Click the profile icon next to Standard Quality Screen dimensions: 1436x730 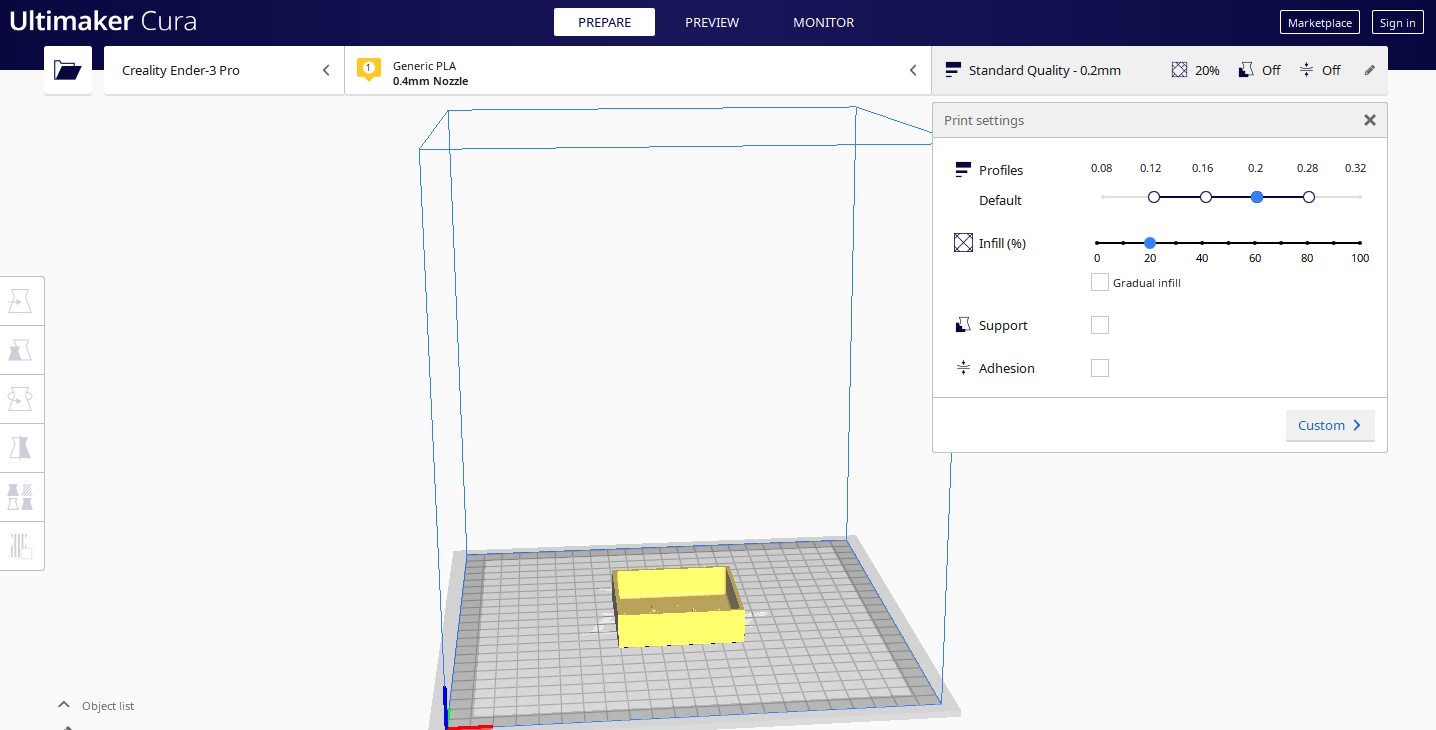pos(953,70)
